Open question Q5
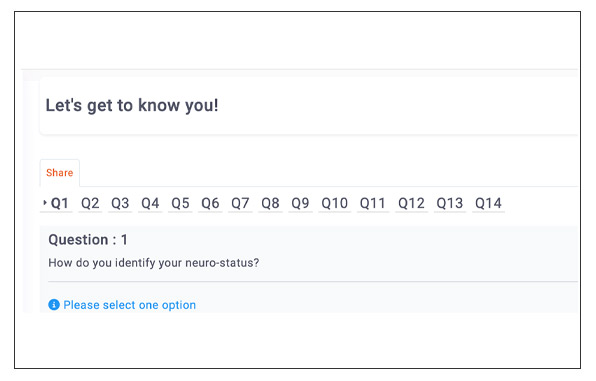Image resolution: width=596 pixels, height=381 pixels. [180, 203]
